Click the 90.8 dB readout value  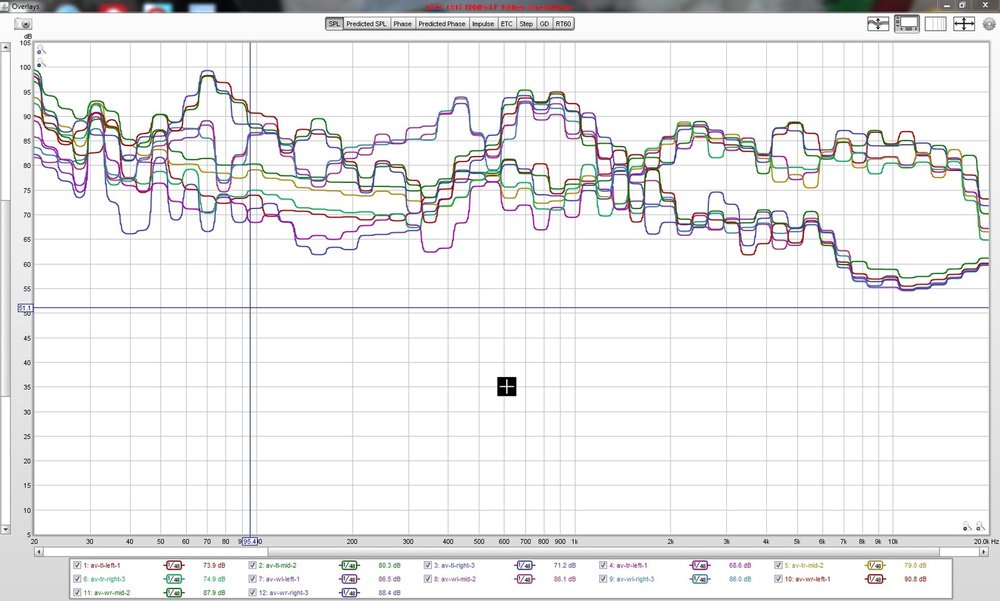[x=915, y=579]
